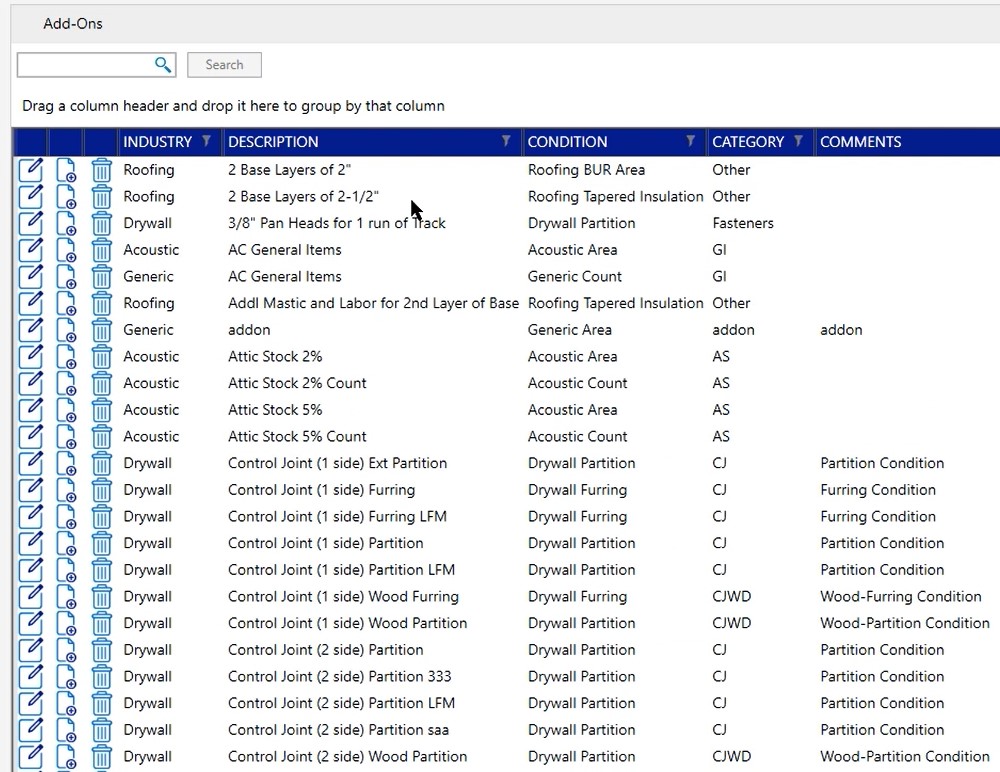Delete the "2 Base Layers of 2"" row
Viewport: 1000px width, 772px height.
101,170
